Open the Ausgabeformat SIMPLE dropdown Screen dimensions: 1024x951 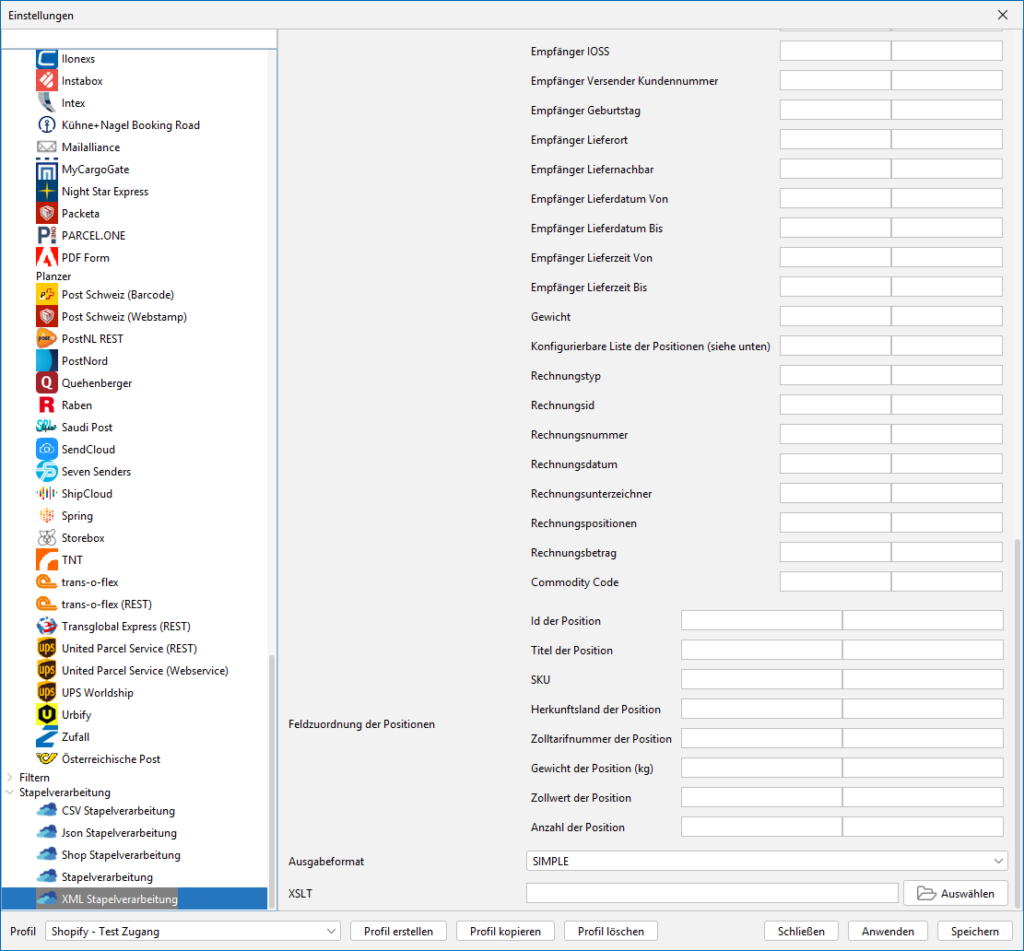[x=766, y=861]
